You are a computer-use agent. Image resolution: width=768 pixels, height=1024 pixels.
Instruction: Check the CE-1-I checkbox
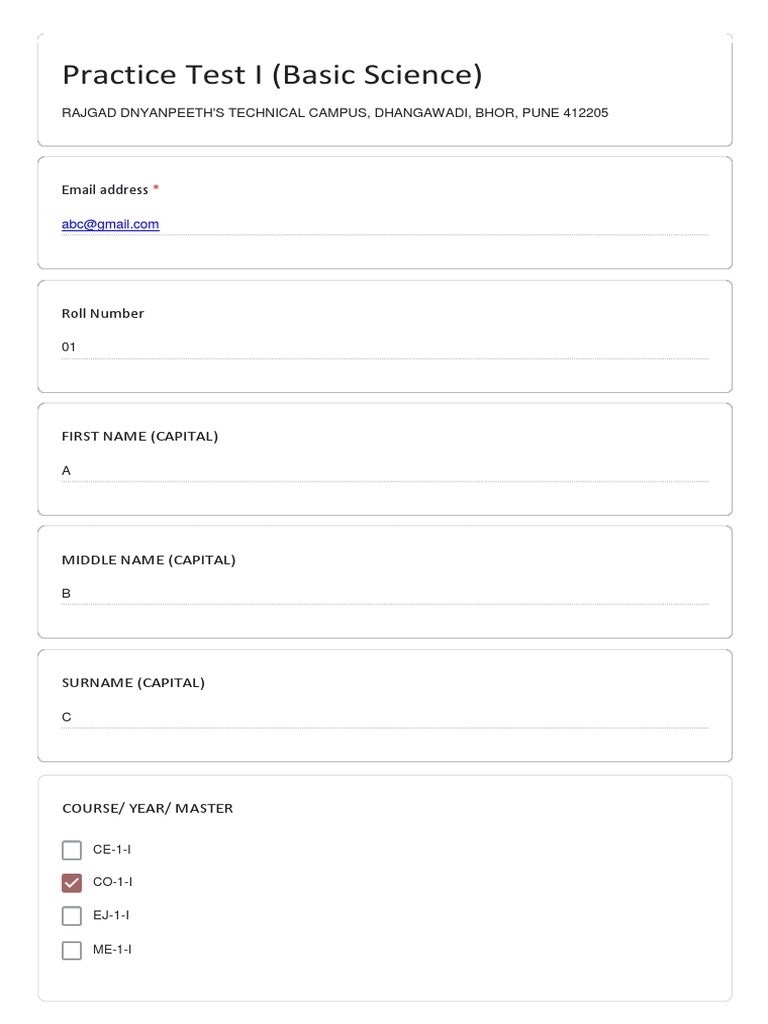(x=71, y=850)
